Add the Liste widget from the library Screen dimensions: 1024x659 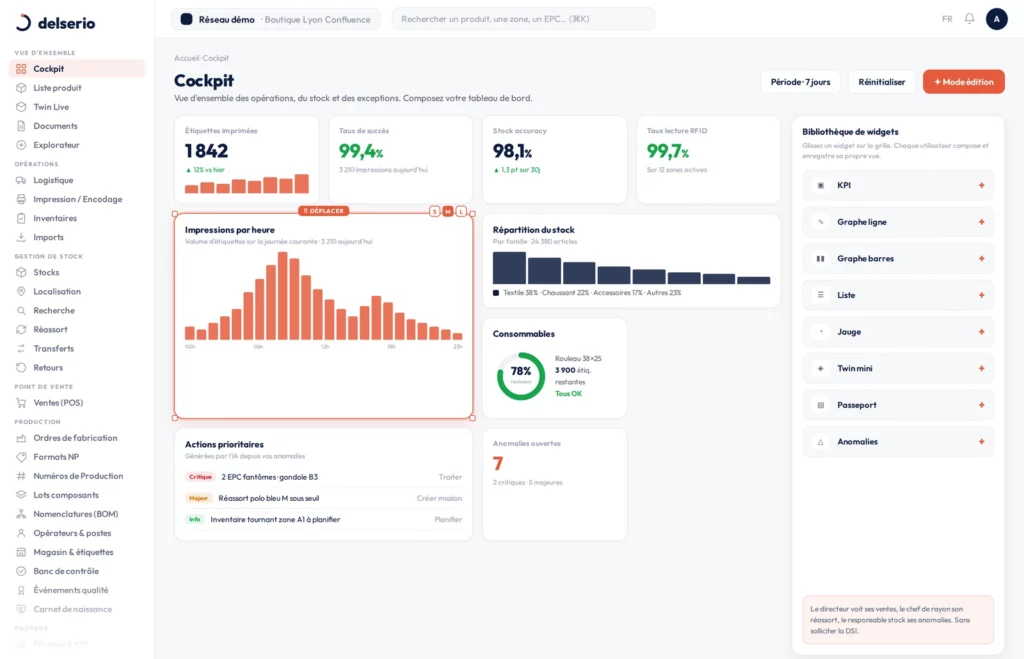click(981, 295)
